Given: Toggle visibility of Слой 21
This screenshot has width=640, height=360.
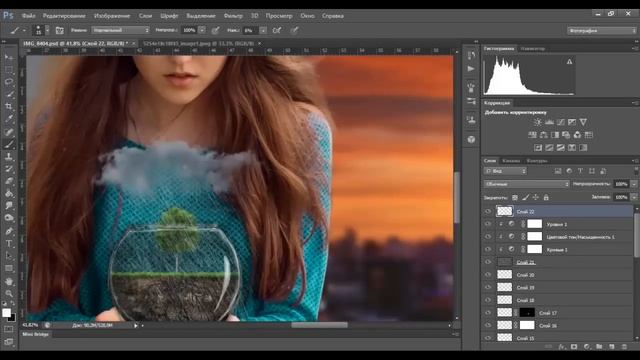Looking at the screenshot, I should click(488, 262).
